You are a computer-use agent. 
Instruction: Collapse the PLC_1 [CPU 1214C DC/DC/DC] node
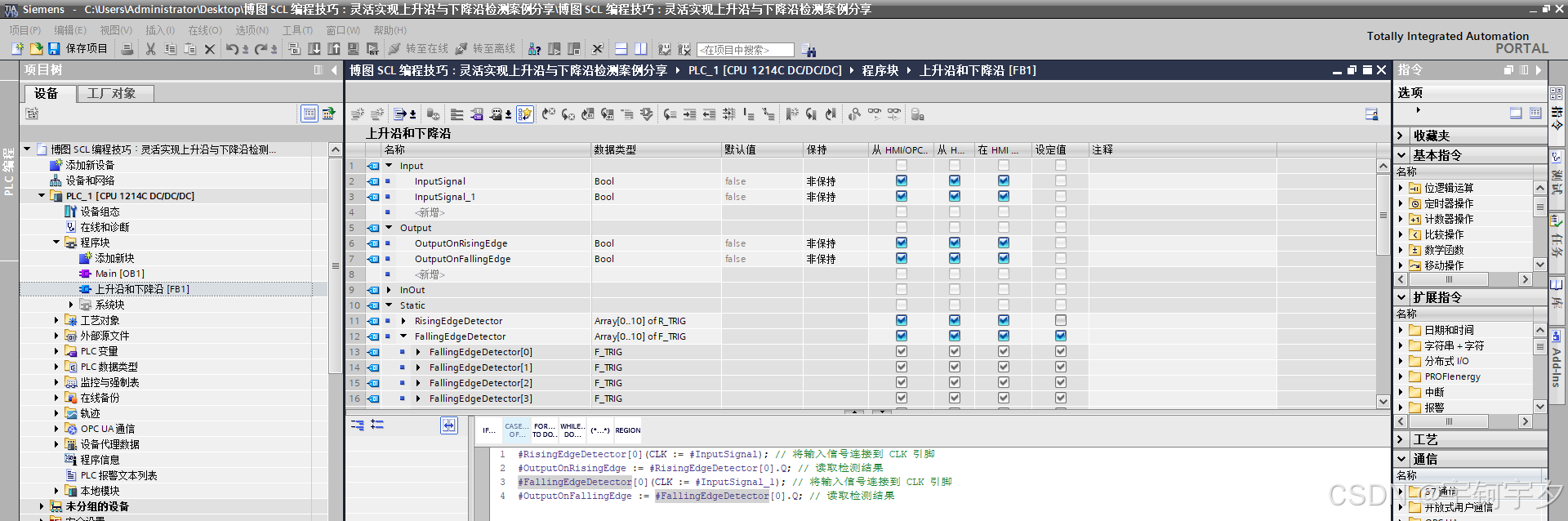[x=42, y=196]
